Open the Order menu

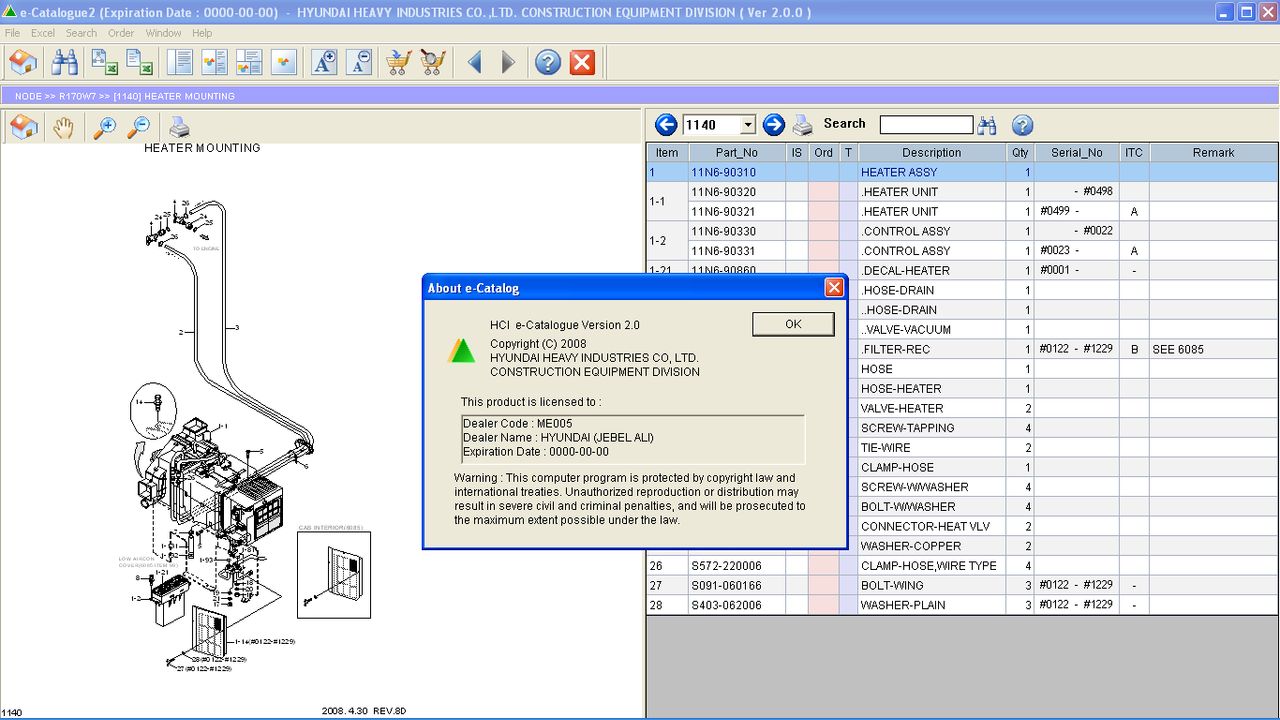(x=121, y=33)
